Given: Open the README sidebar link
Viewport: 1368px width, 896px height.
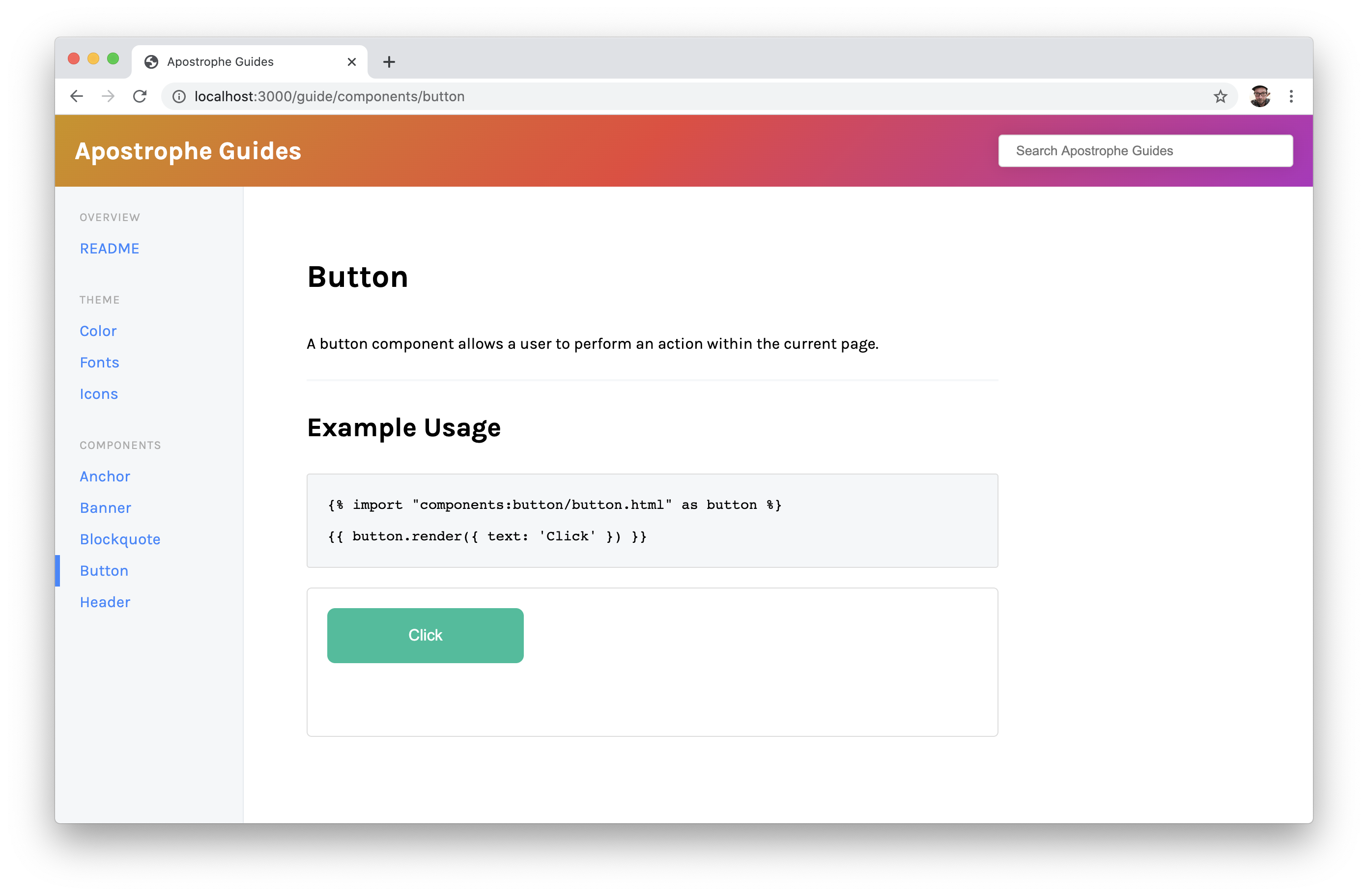Looking at the screenshot, I should (109, 248).
